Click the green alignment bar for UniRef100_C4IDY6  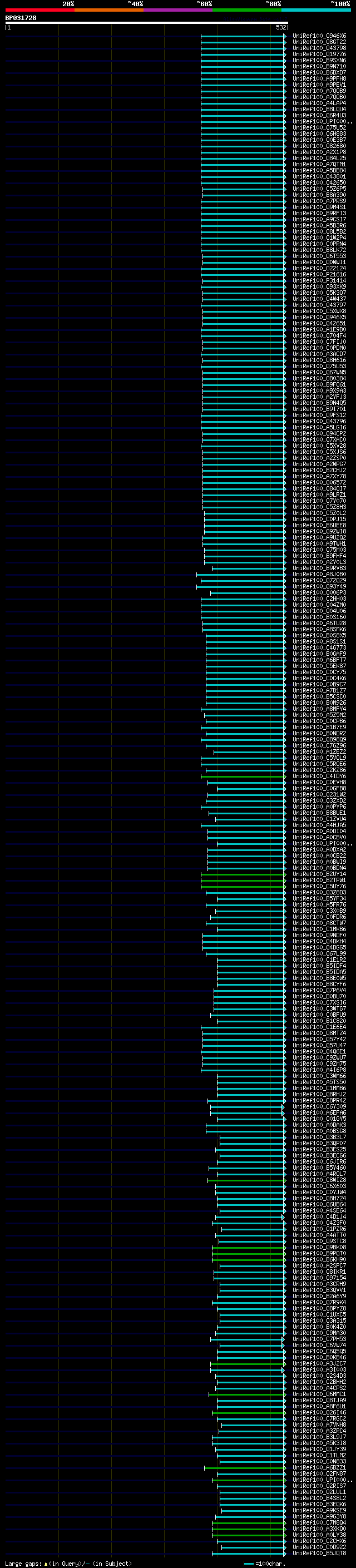[244, 776]
